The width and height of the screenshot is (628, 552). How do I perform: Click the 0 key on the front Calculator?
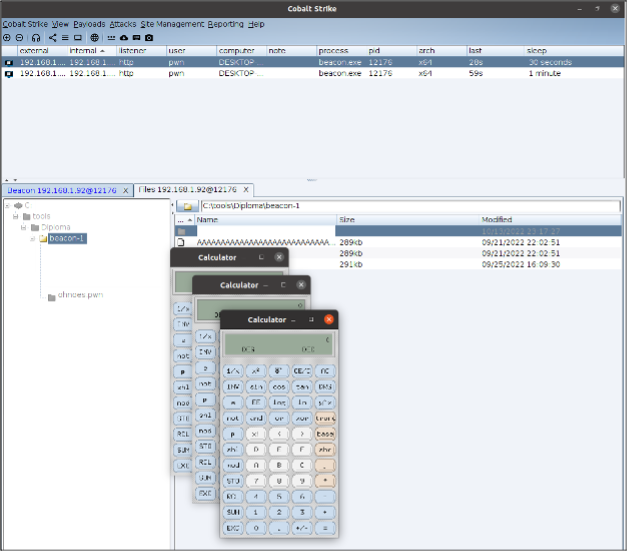coord(256,529)
